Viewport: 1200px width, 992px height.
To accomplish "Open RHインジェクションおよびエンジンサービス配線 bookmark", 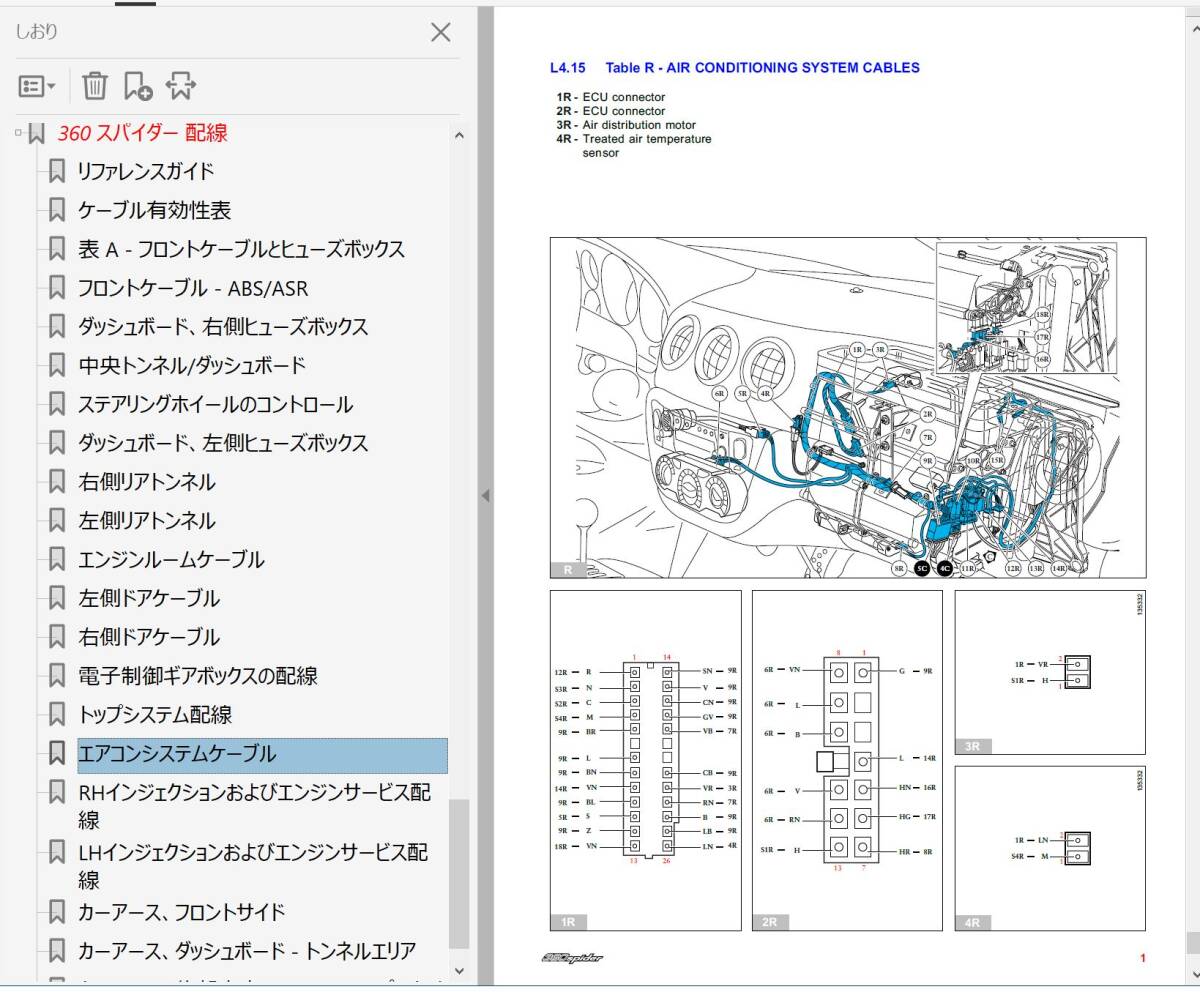I will click(255, 806).
